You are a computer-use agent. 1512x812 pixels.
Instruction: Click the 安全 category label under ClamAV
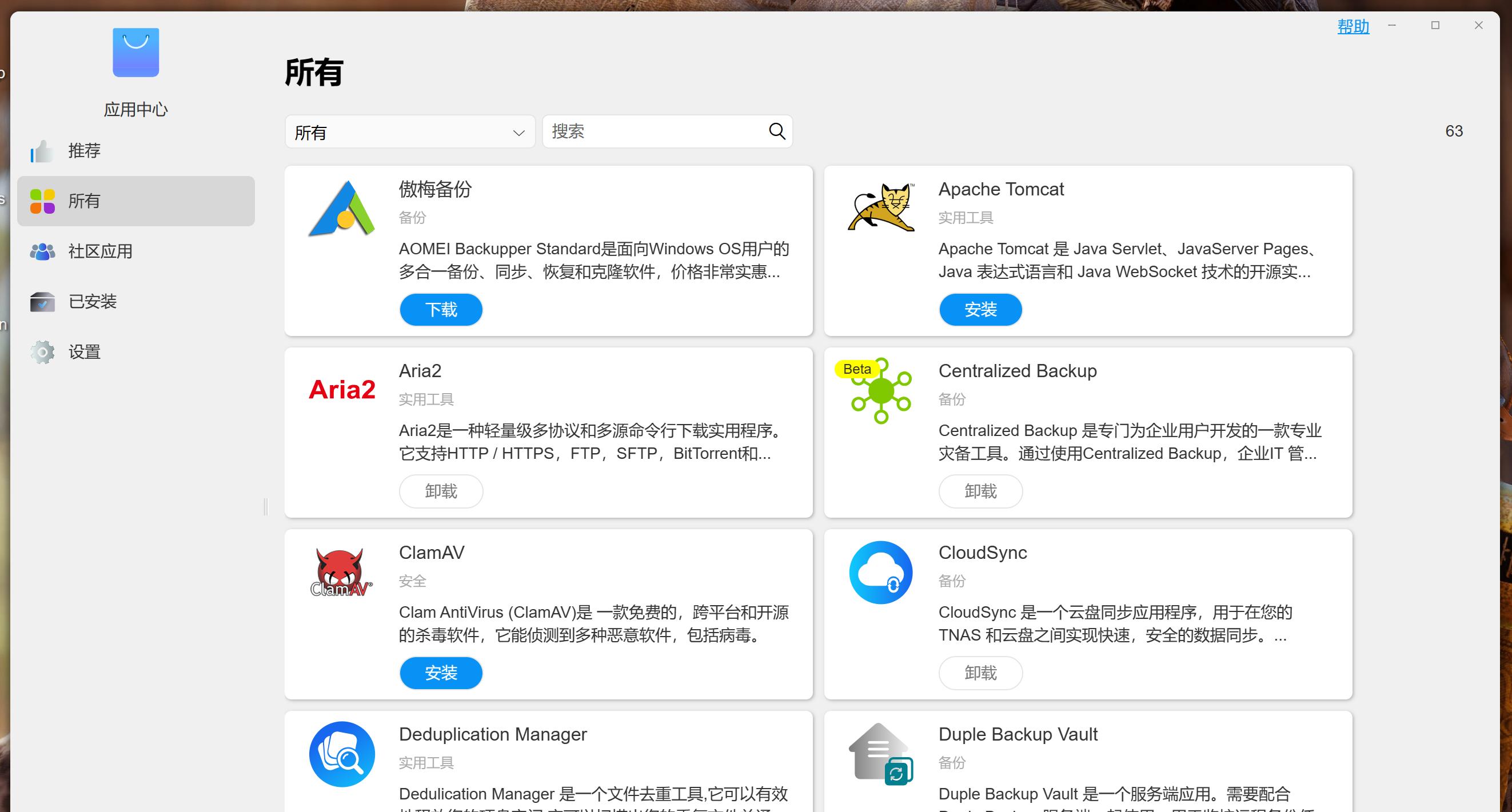412,581
